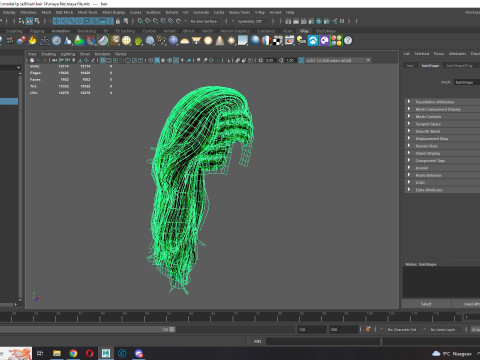Click the lock icon in the status line
Screen dimensions: 480x360
click(118, 21)
